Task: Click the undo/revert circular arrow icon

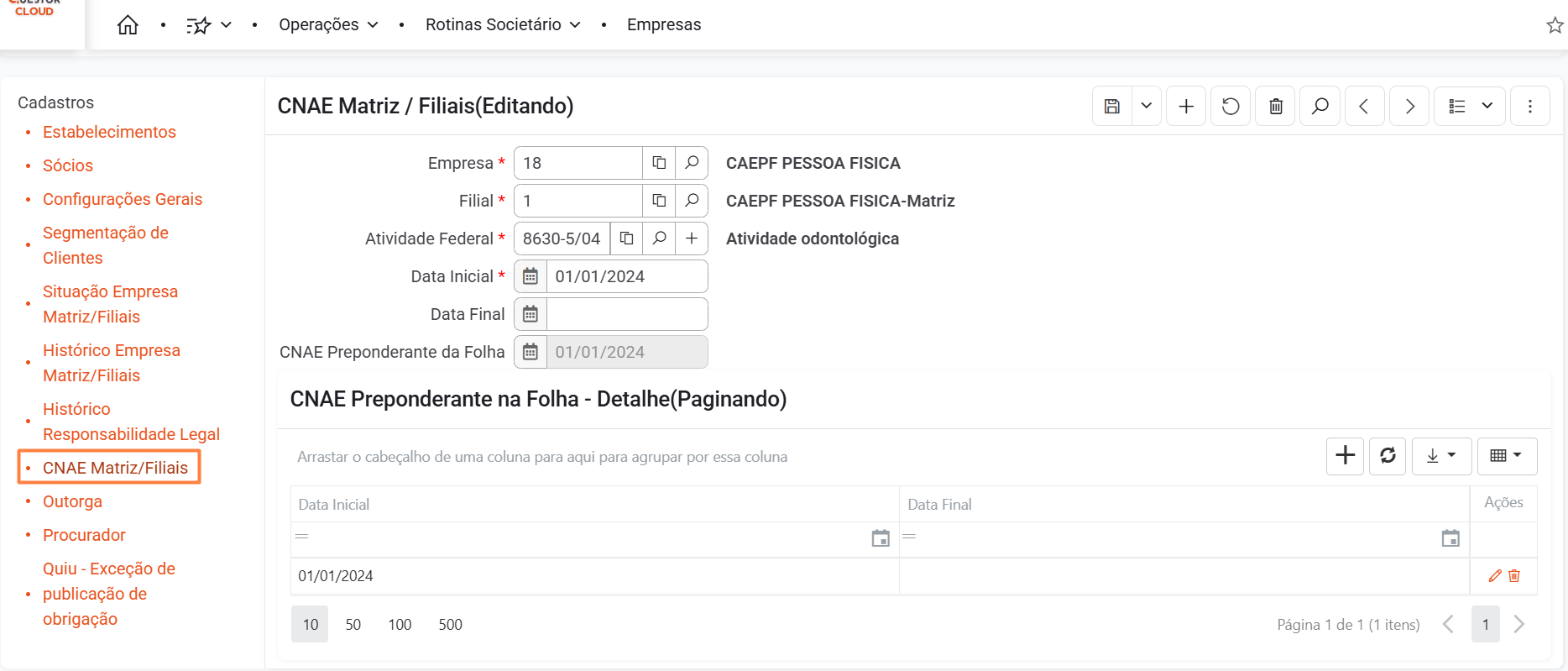Action: click(1231, 107)
